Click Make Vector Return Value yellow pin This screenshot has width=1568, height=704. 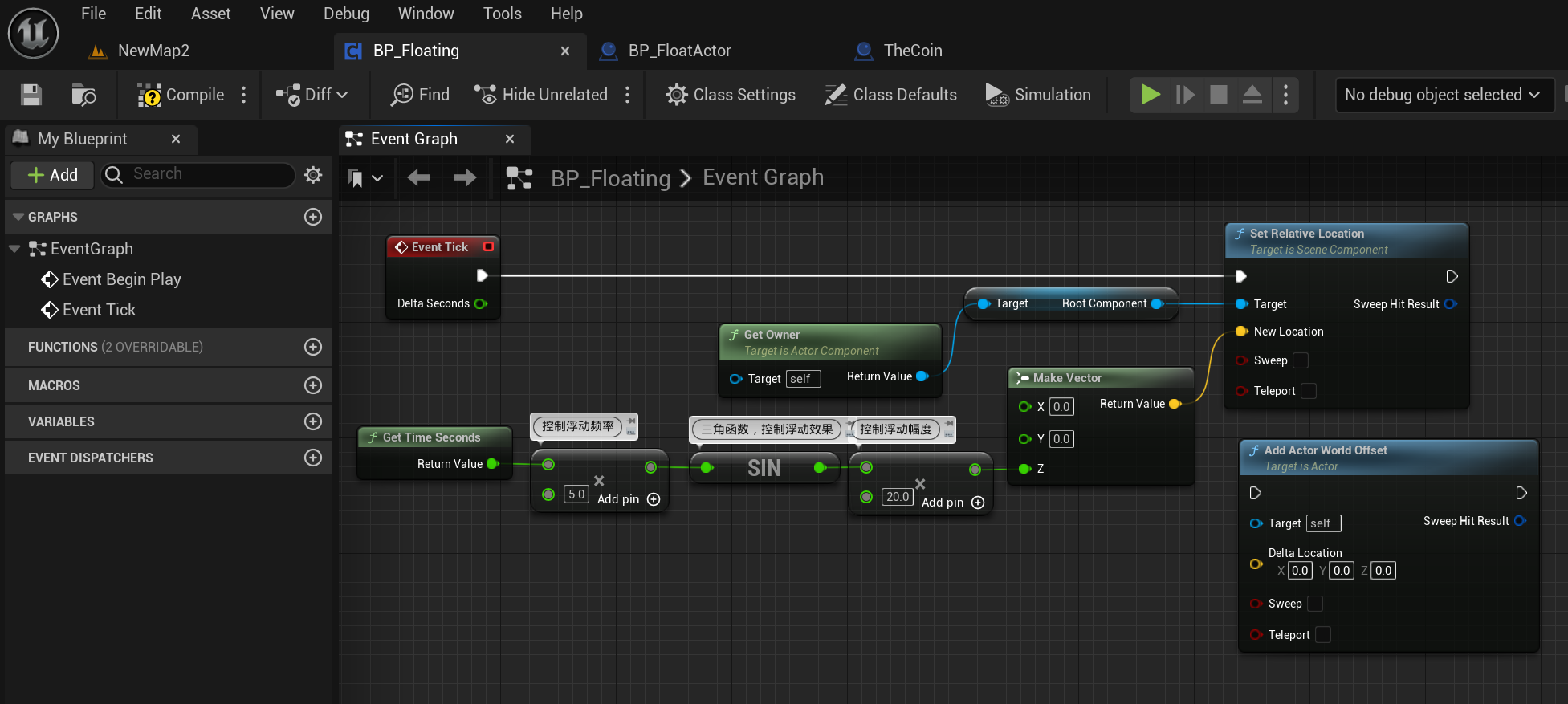(1175, 404)
